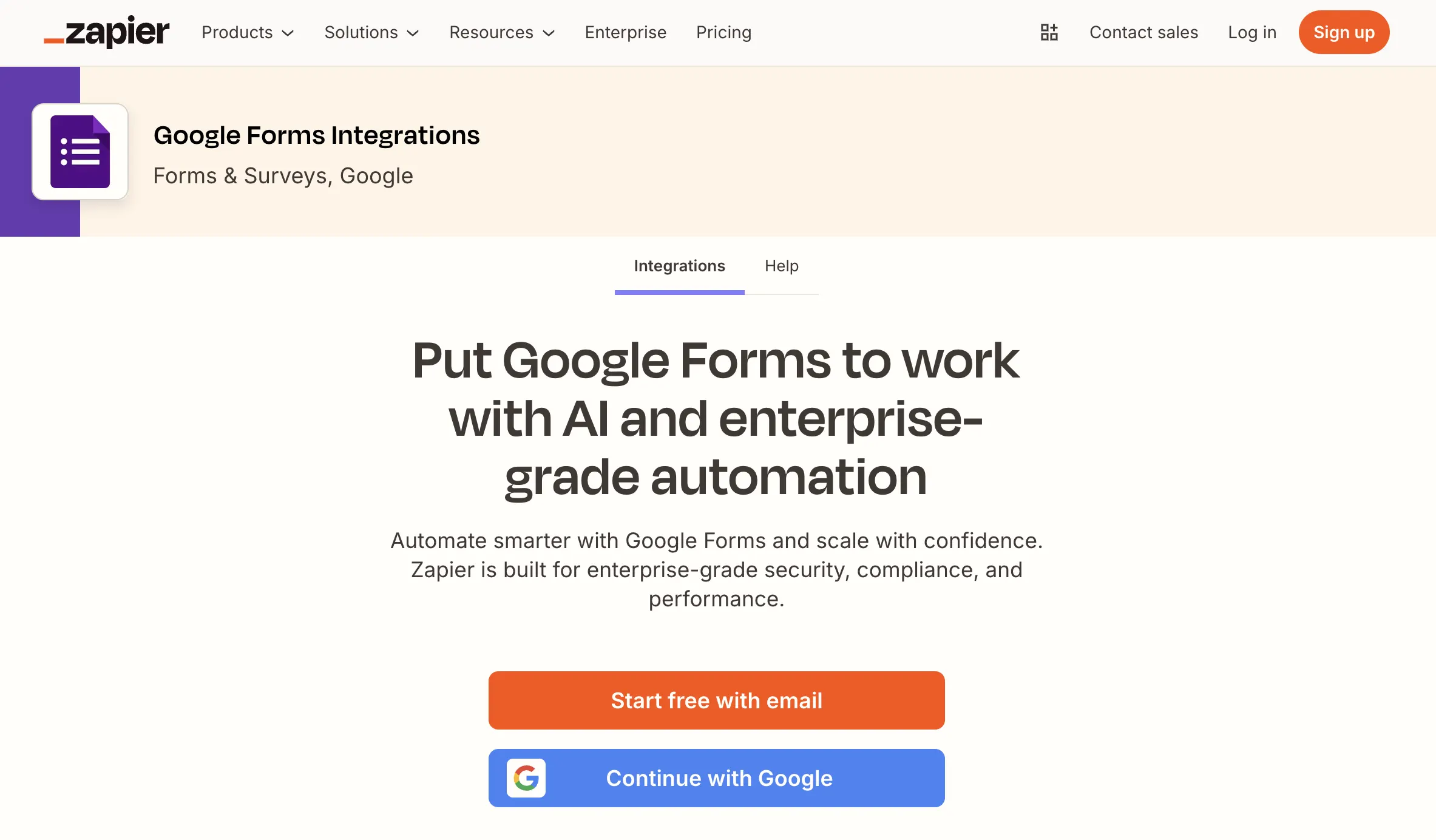This screenshot has width=1436, height=840.
Task: Click the Google Forms app icon
Action: pos(80,152)
